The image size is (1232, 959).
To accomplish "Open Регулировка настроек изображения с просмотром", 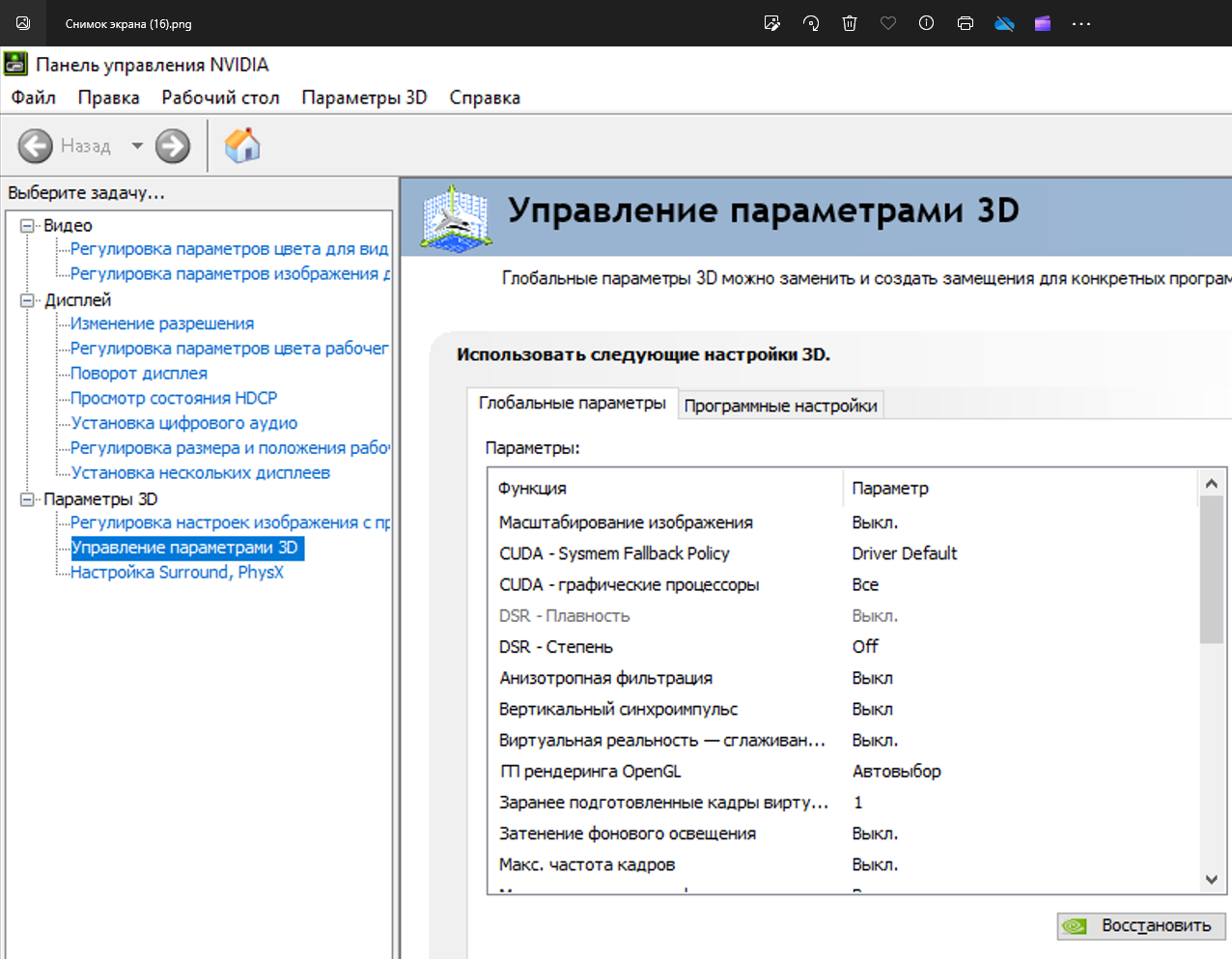I will tap(230, 522).
